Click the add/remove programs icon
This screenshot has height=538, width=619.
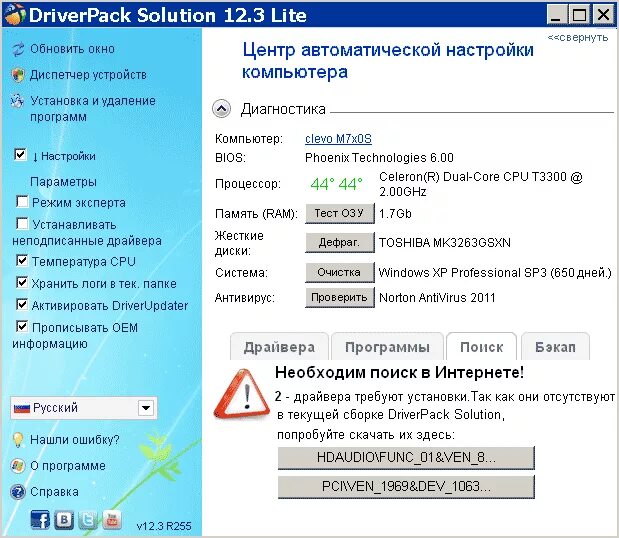[x=17, y=101]
